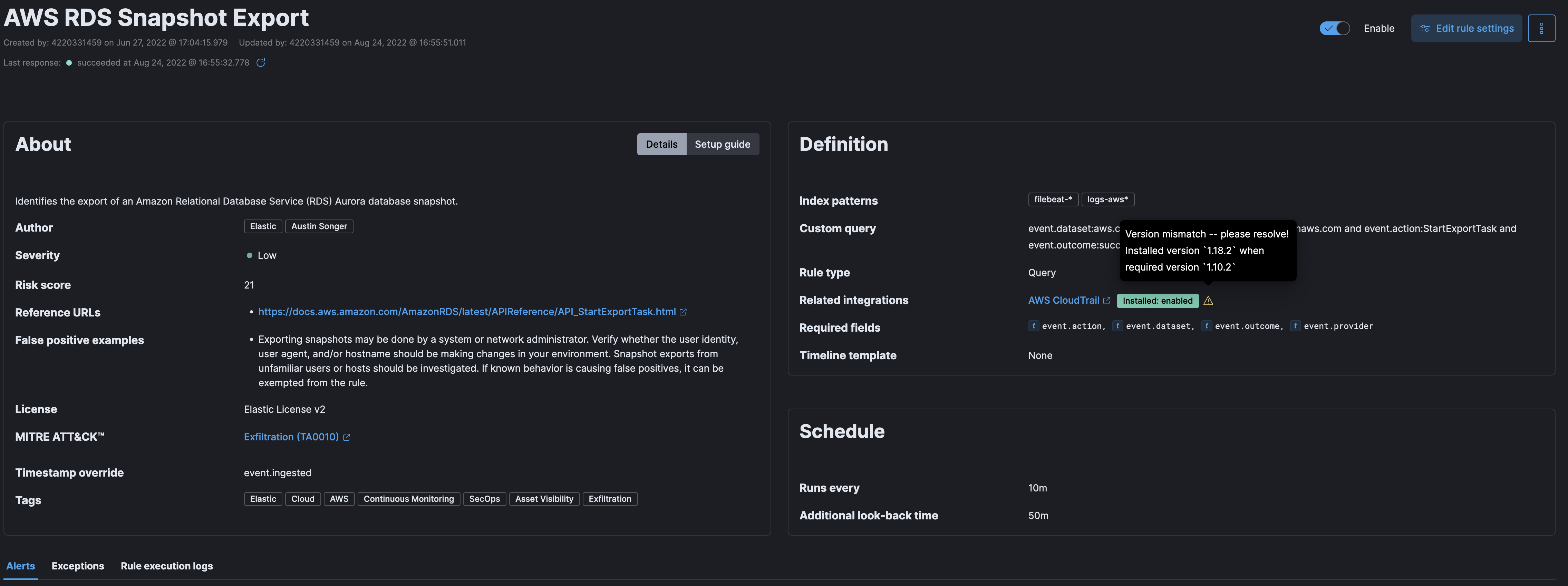Click the warning triangle beside Installed: enabled
Viewport: 1568px width, 586px height.
(1208, 301)
